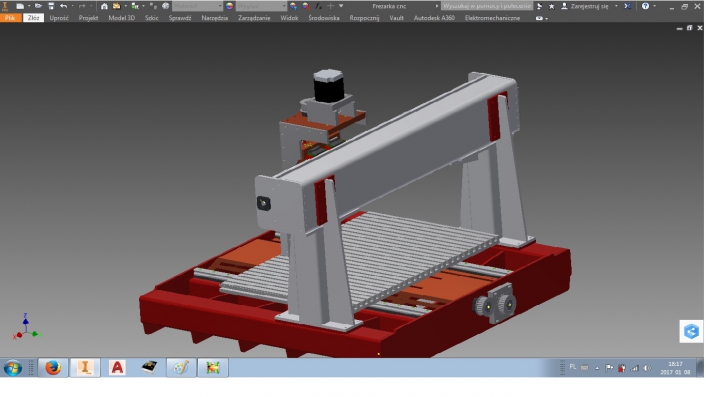
Task: Show hidden tray icons arrow
Action: click(597, 368)
